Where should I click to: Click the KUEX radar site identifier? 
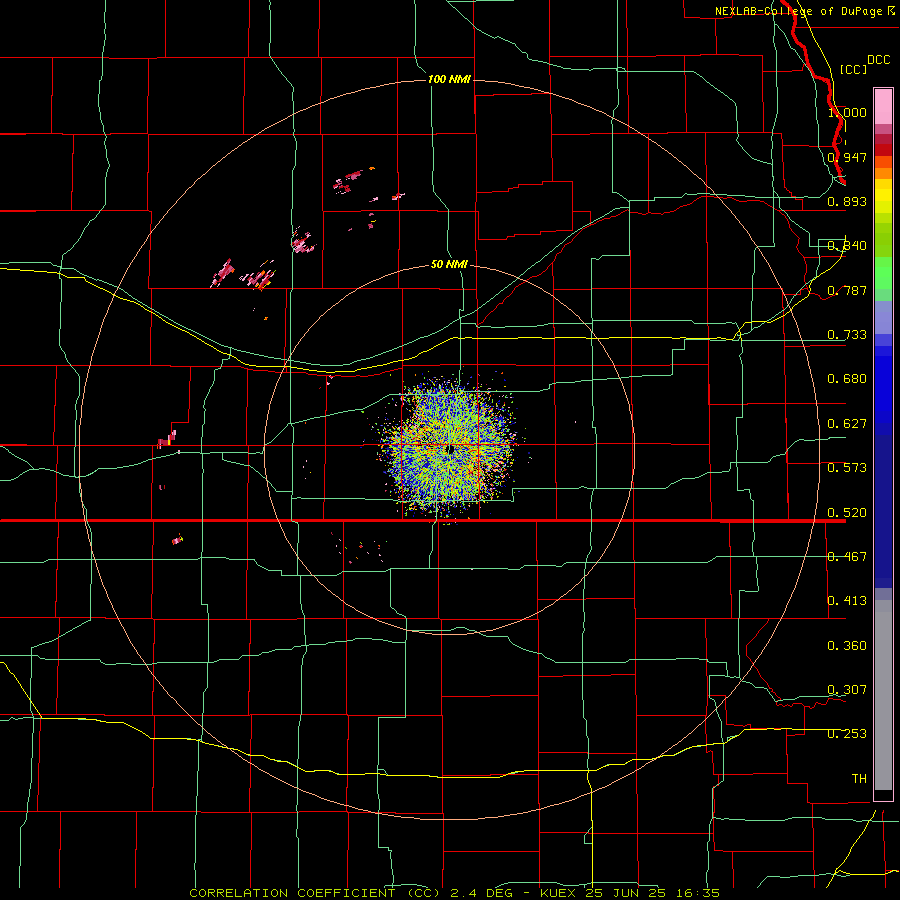560,893
